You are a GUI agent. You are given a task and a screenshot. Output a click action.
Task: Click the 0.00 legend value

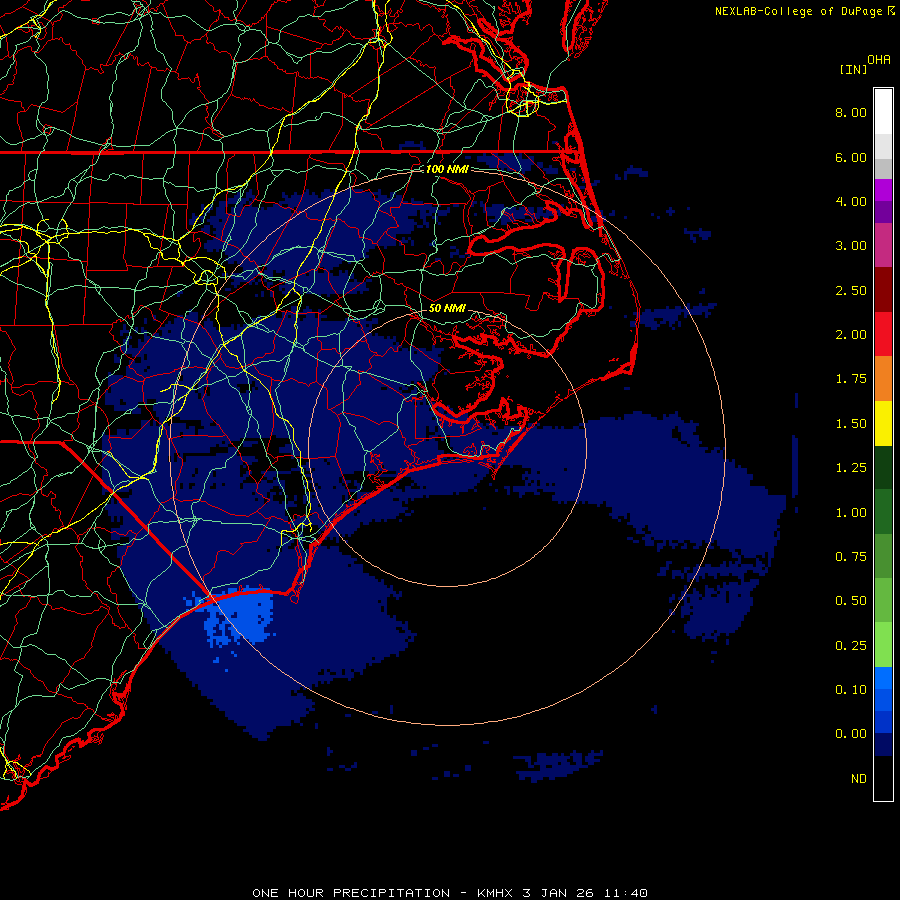coord(851,734)
